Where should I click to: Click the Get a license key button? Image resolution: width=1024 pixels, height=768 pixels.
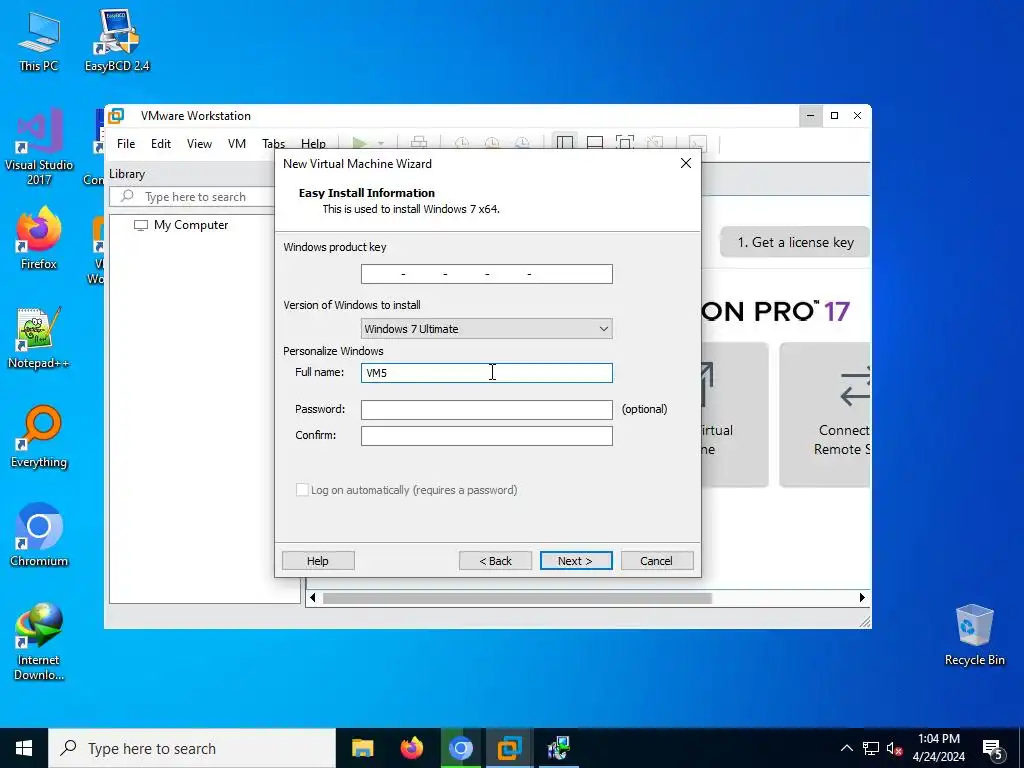[795, 242]
